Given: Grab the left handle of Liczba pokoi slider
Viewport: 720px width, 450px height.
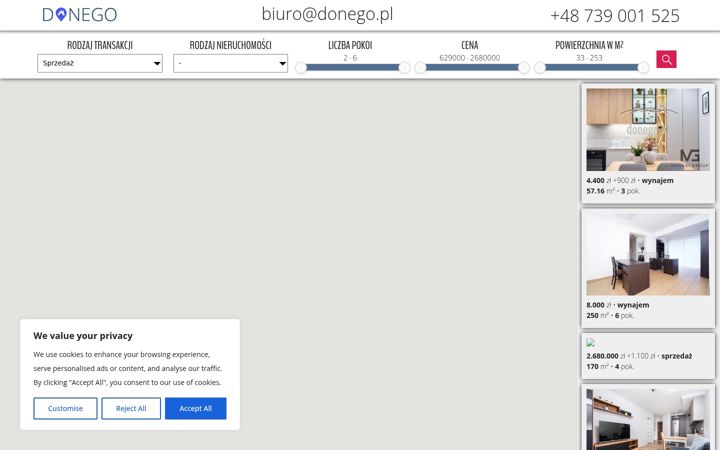Looking at the screenshot, I should (301, 68).
